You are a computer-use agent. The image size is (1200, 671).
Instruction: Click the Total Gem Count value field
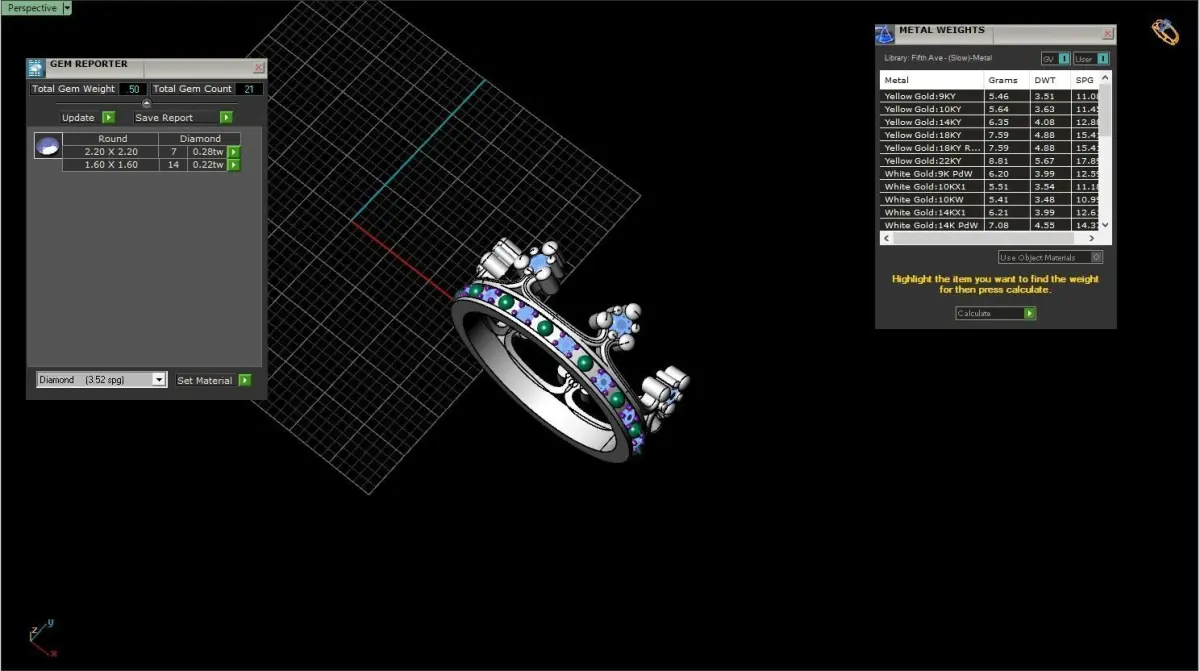click(x=249, y=89)
